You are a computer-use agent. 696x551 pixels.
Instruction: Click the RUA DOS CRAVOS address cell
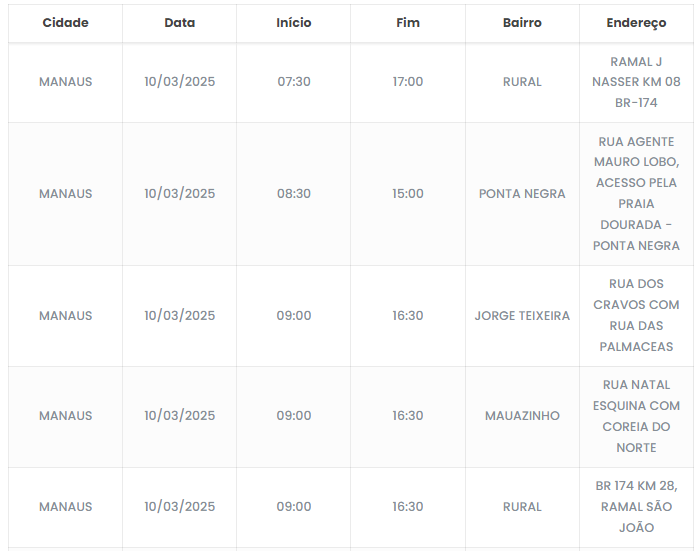[x=636, y=316]
